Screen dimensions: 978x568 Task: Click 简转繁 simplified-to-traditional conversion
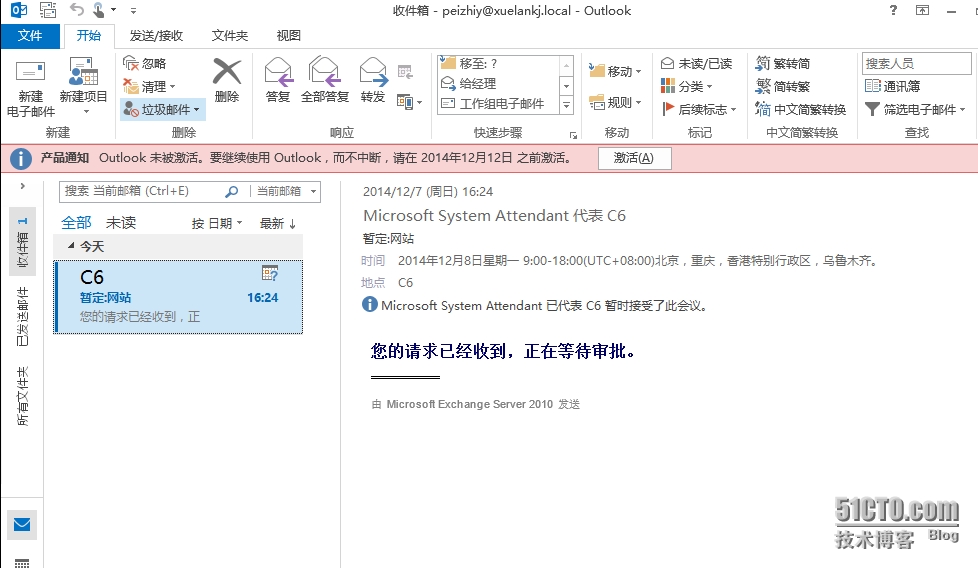(782, 86)
